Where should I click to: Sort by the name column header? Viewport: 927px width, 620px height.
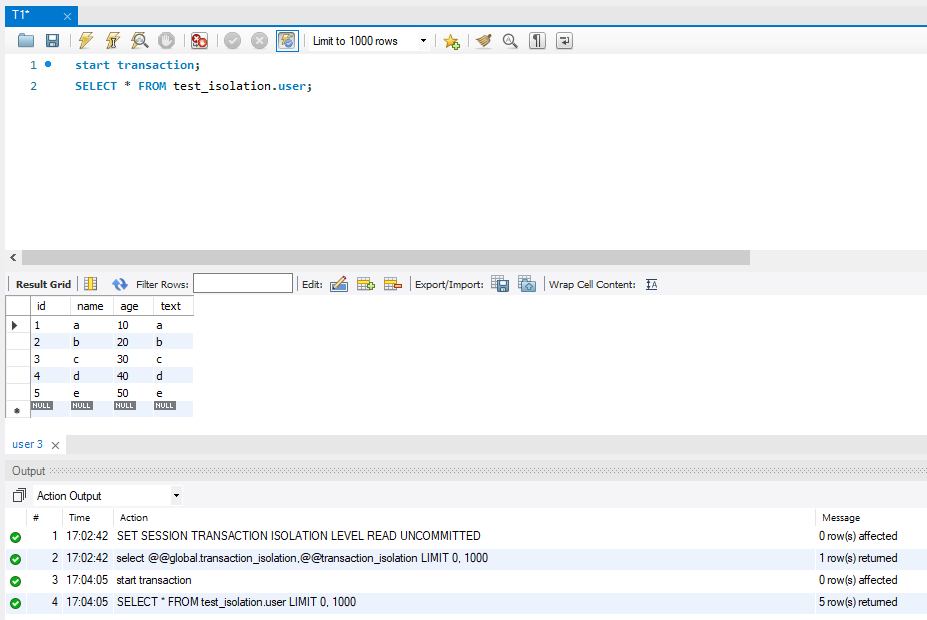tap(92, 306)
